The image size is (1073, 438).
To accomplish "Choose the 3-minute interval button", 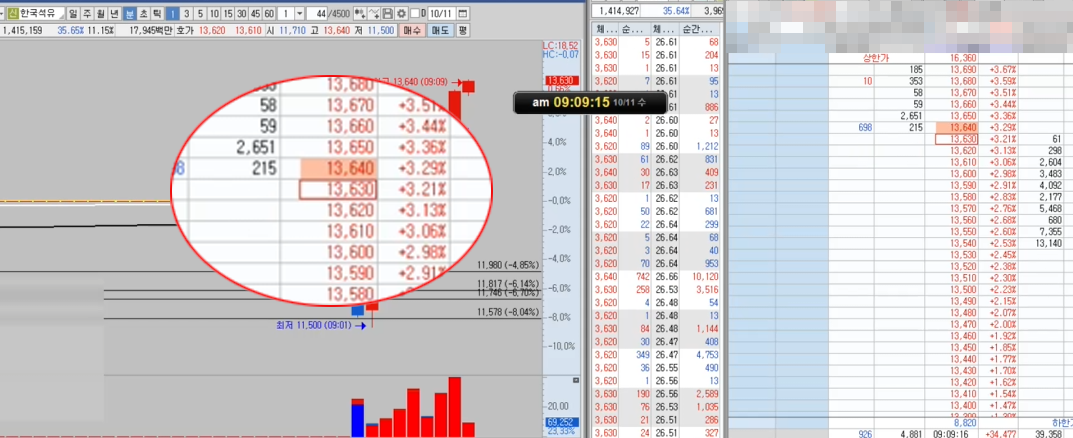I will click(188, 13).
